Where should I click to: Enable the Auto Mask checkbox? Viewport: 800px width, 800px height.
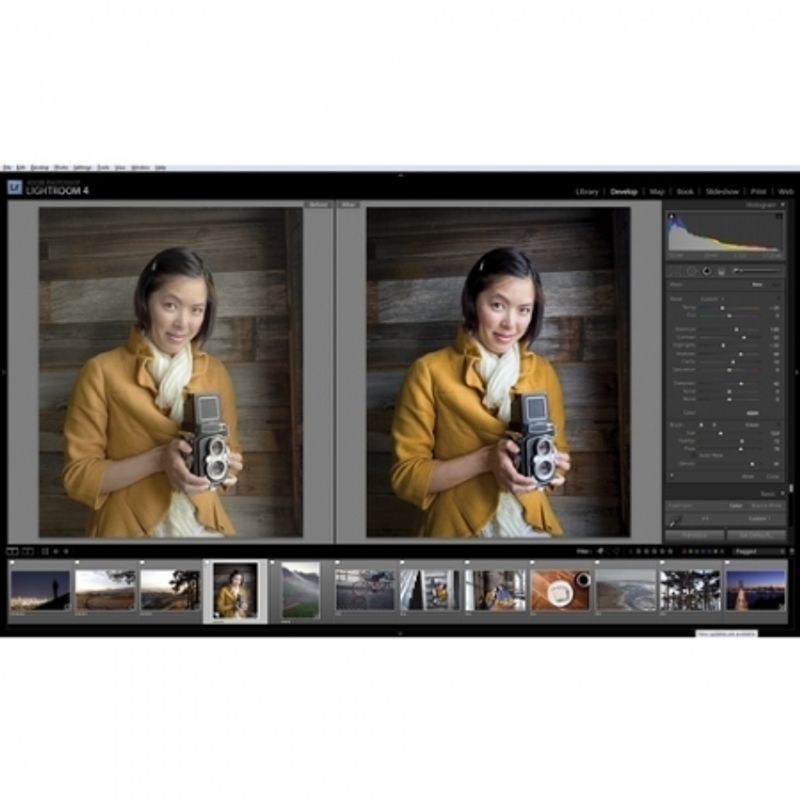point(693,455)
